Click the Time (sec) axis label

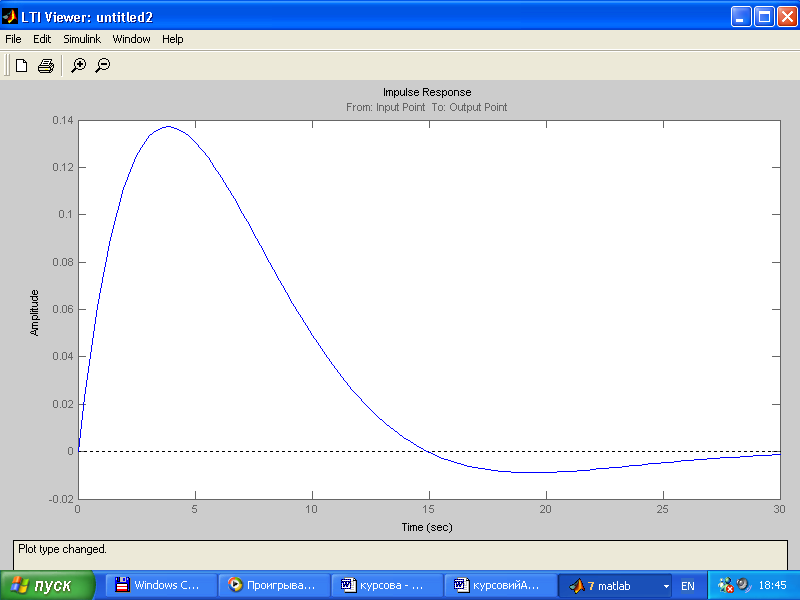[427, 527]
